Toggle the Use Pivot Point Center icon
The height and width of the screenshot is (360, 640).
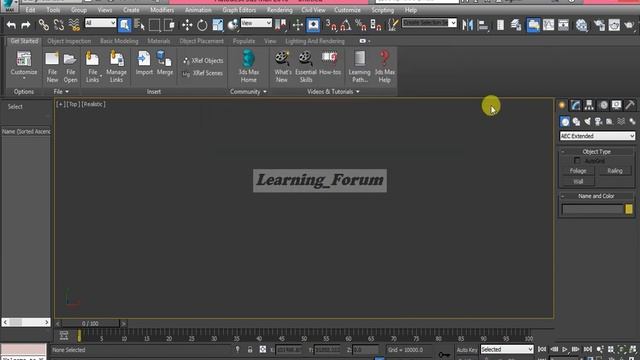[280, 25]
